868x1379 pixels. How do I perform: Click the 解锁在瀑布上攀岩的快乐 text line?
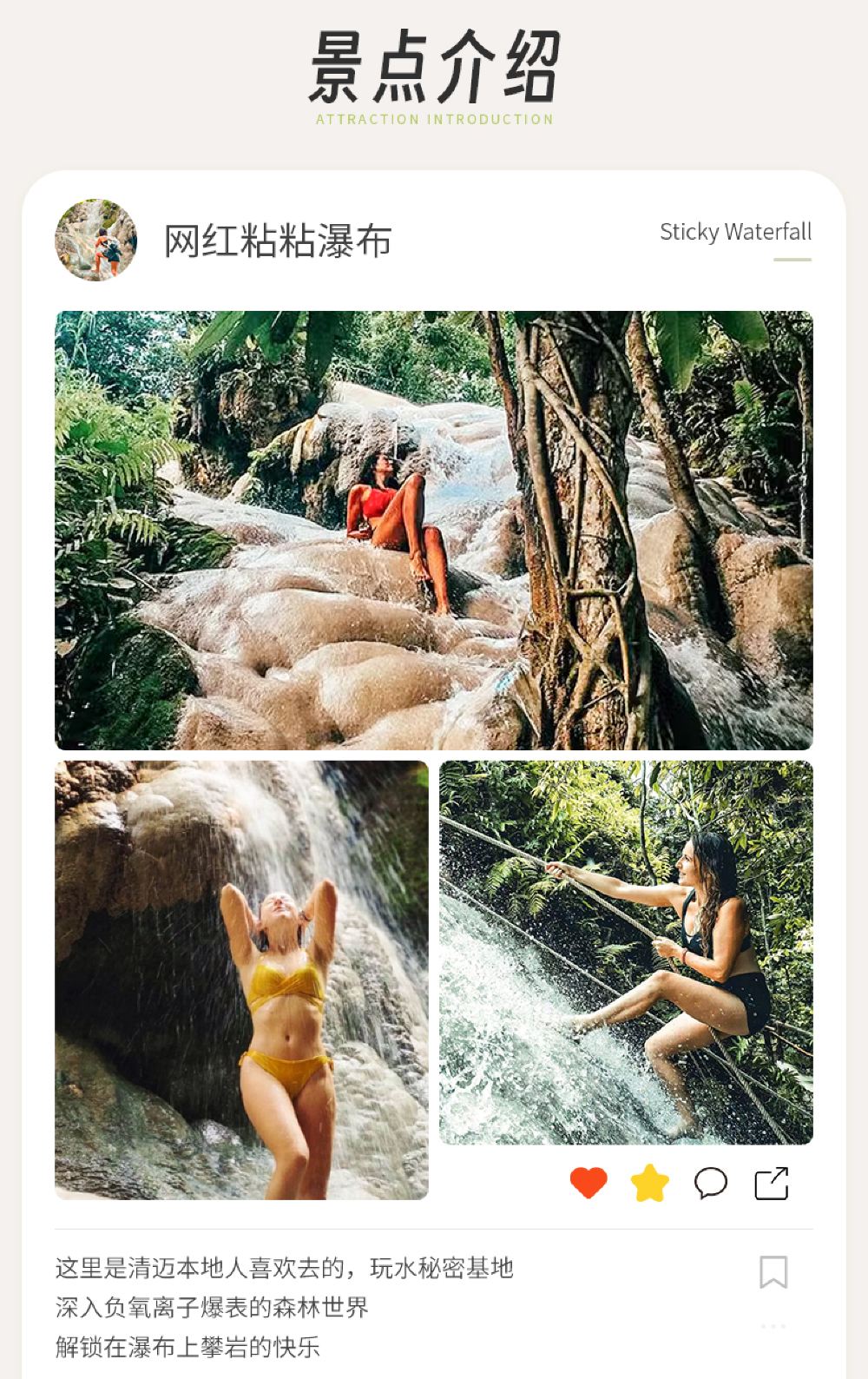[188, 1347]
